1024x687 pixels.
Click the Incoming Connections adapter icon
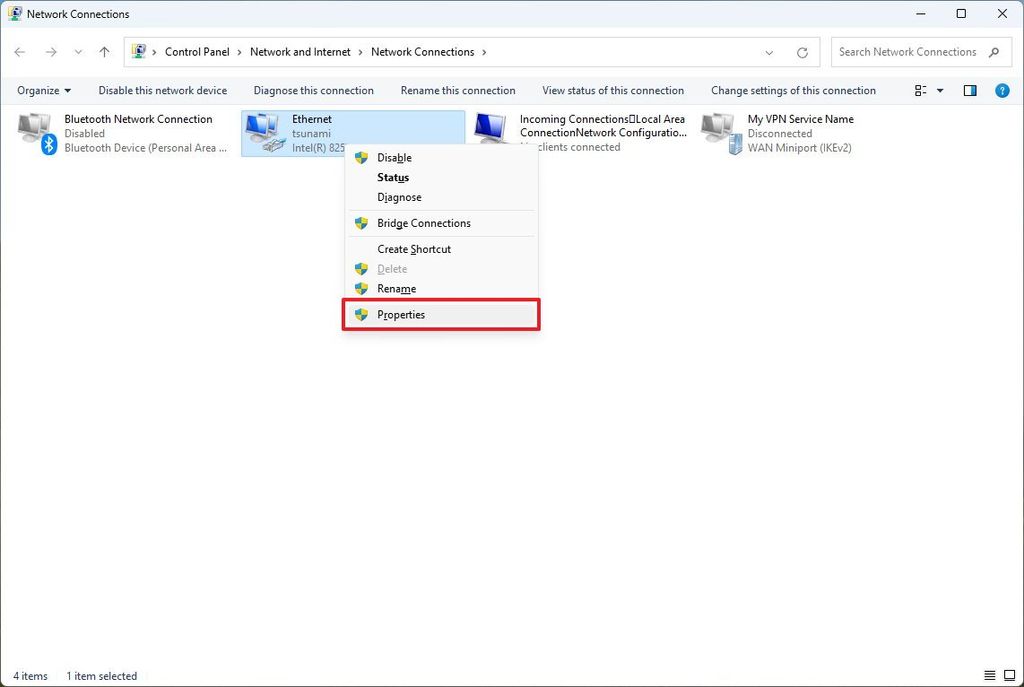[x=491, y=130]
